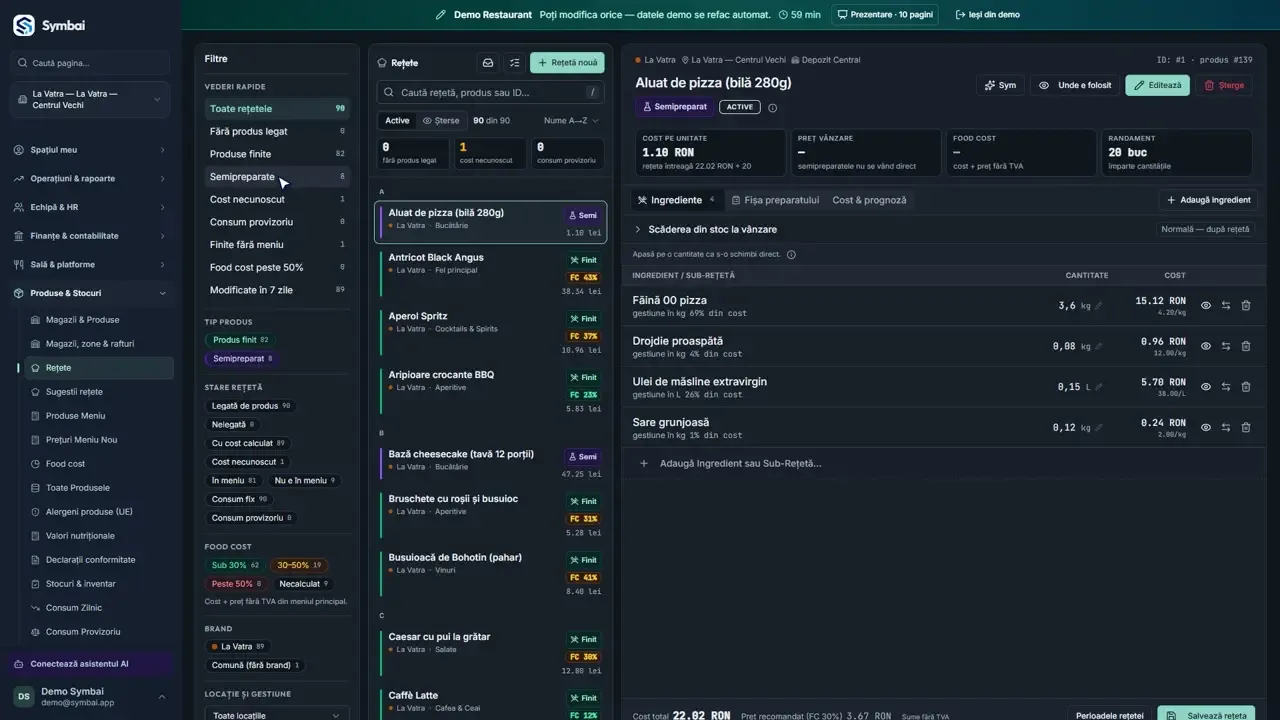This screenshot has width=1280, height=720.
Task: Click the Salvează rețeta button
Action: pos(1206,715)
